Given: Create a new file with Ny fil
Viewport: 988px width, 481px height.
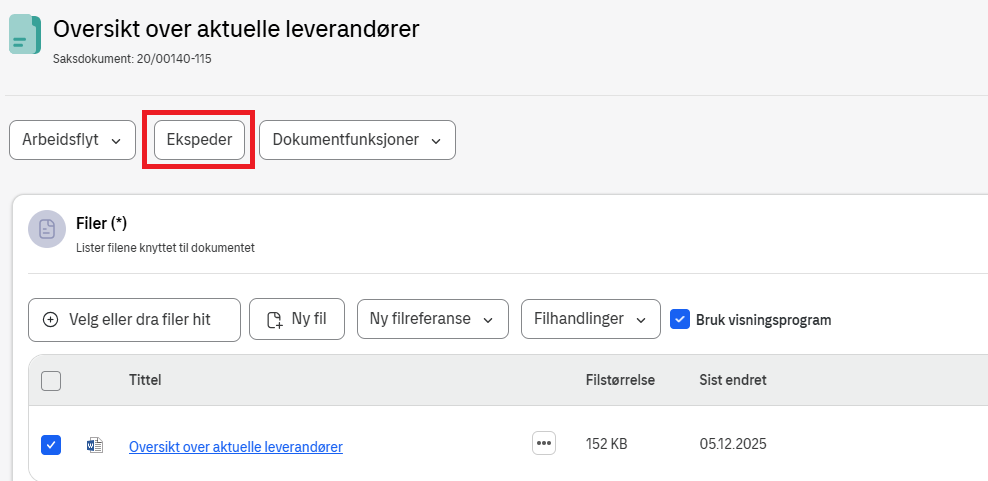Looking at the screenshot, I should 297,320.
